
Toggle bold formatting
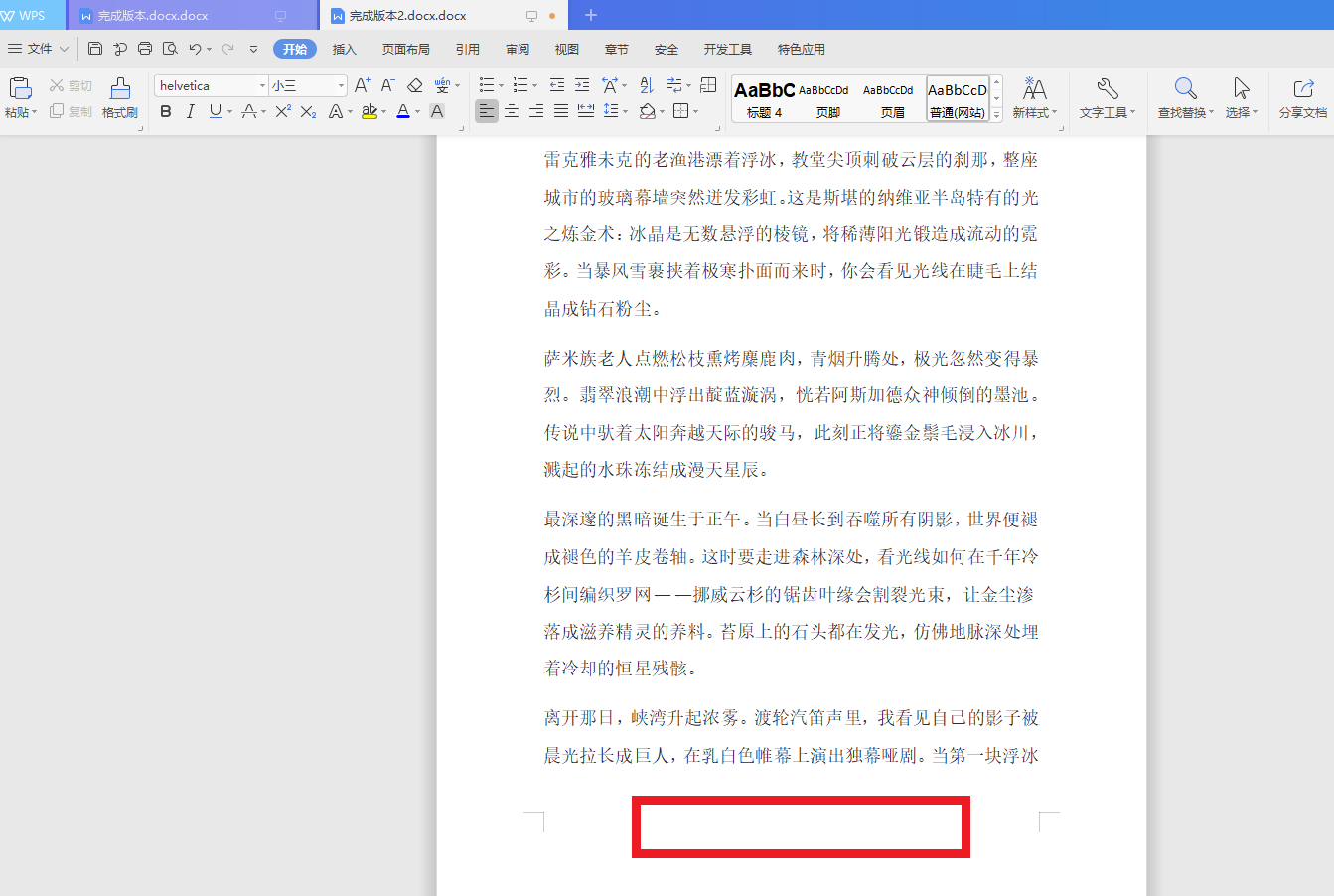(x=165, y=111)
